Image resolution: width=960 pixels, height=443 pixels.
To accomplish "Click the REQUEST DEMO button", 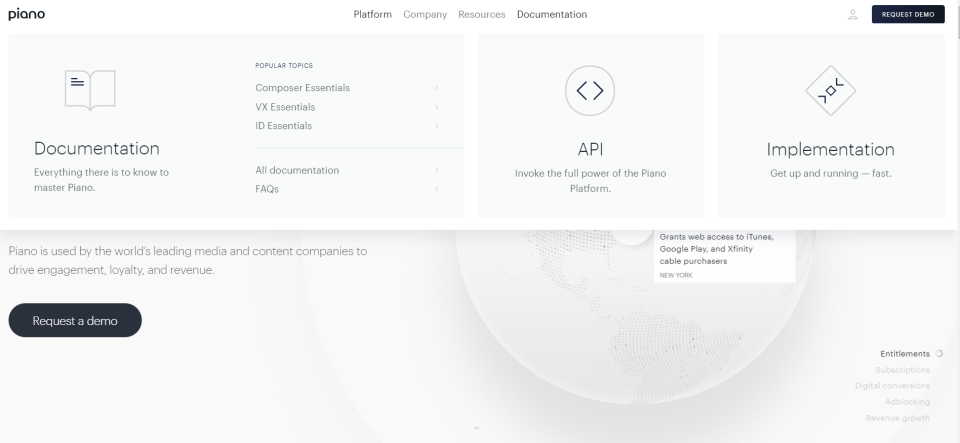I will 908,14.
